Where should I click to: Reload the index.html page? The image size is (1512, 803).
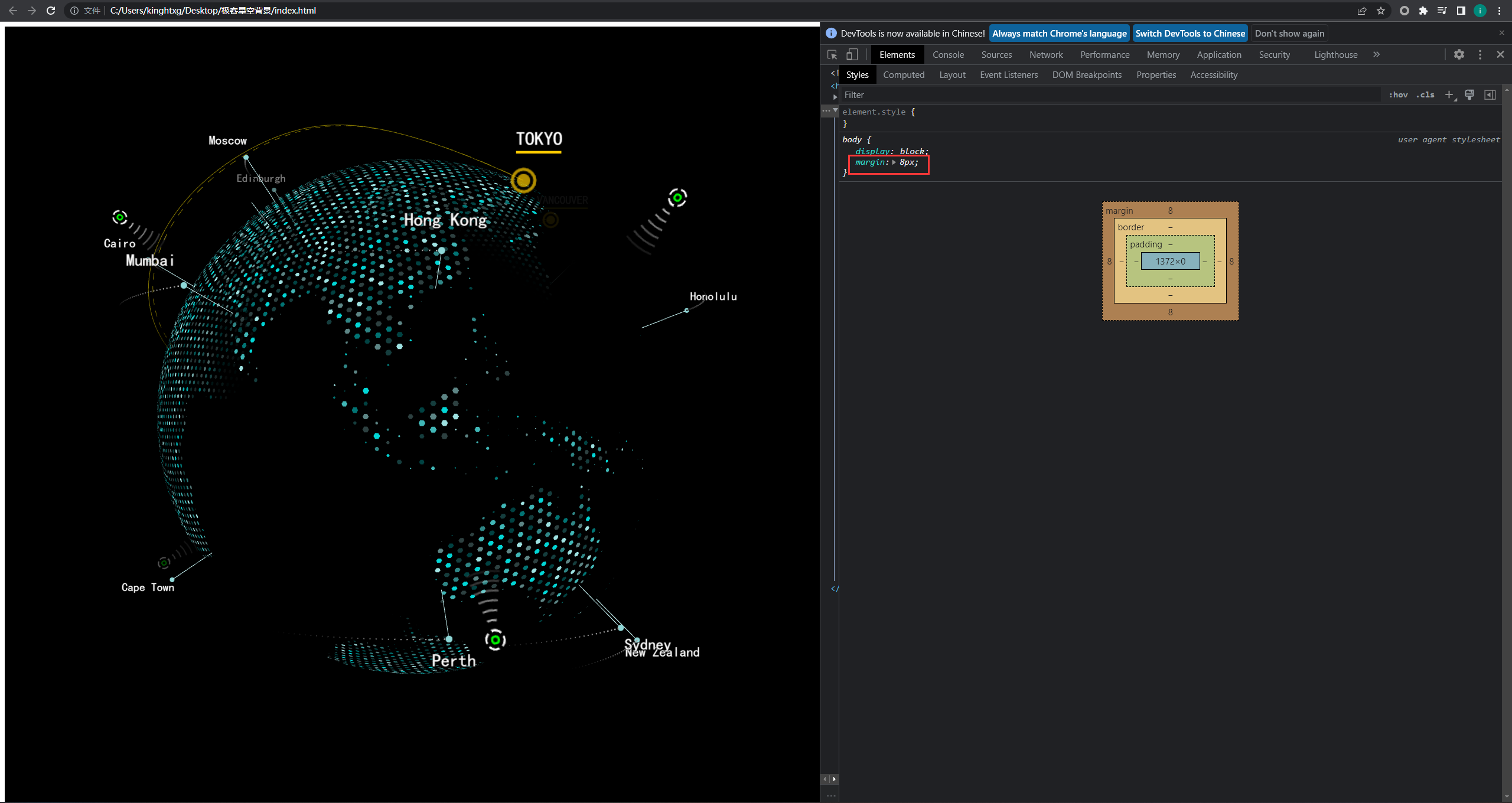pos(51,11)
